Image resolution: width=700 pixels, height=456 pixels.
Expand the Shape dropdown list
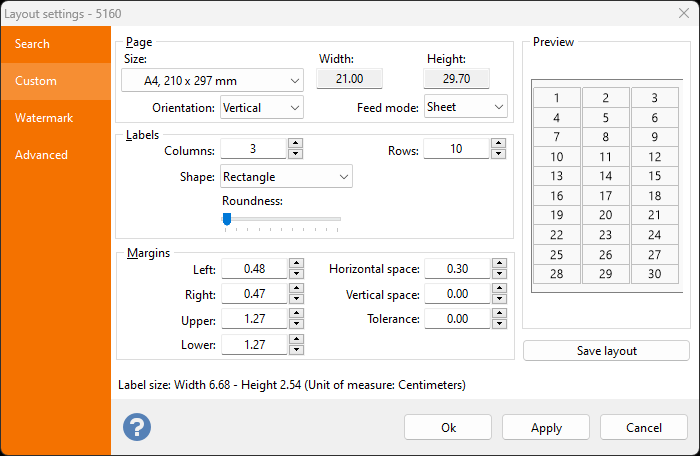286,177
